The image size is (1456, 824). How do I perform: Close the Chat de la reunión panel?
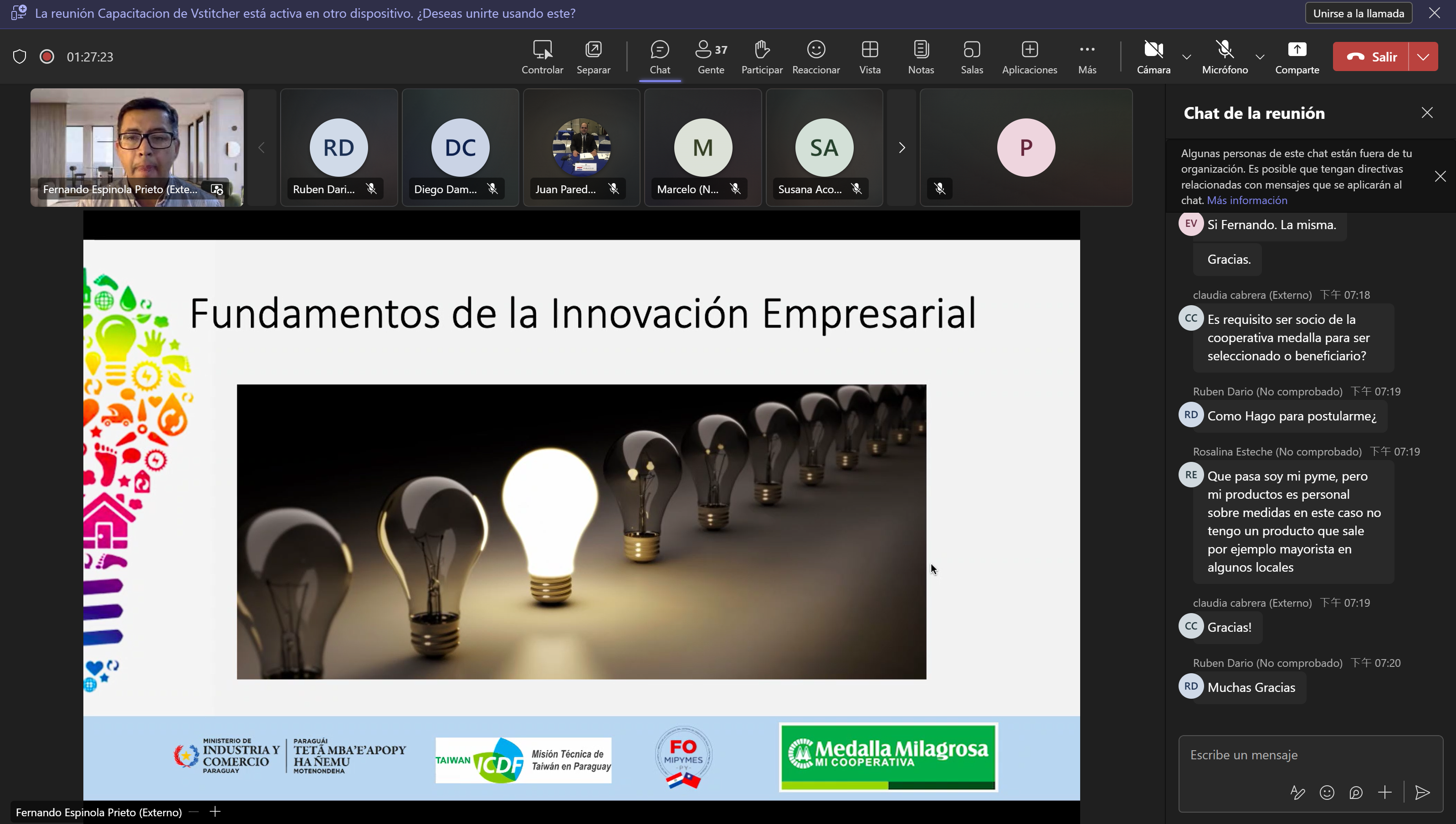tap(1427, 113)
